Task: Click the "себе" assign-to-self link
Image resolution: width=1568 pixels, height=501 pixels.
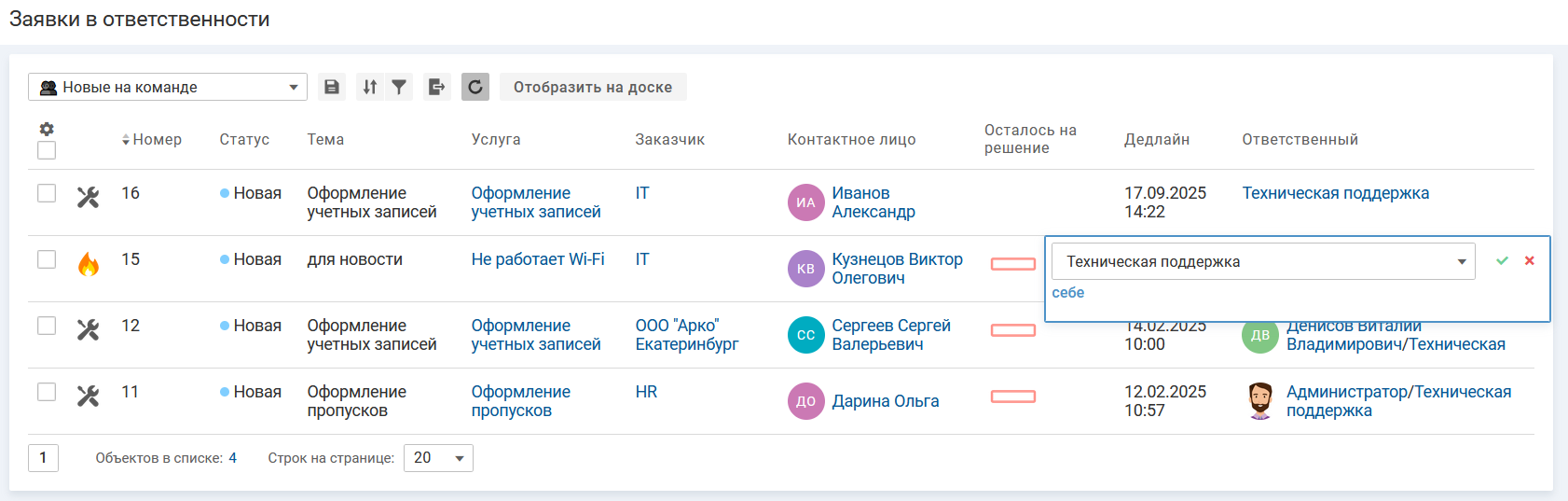Action: (1067, 293)
